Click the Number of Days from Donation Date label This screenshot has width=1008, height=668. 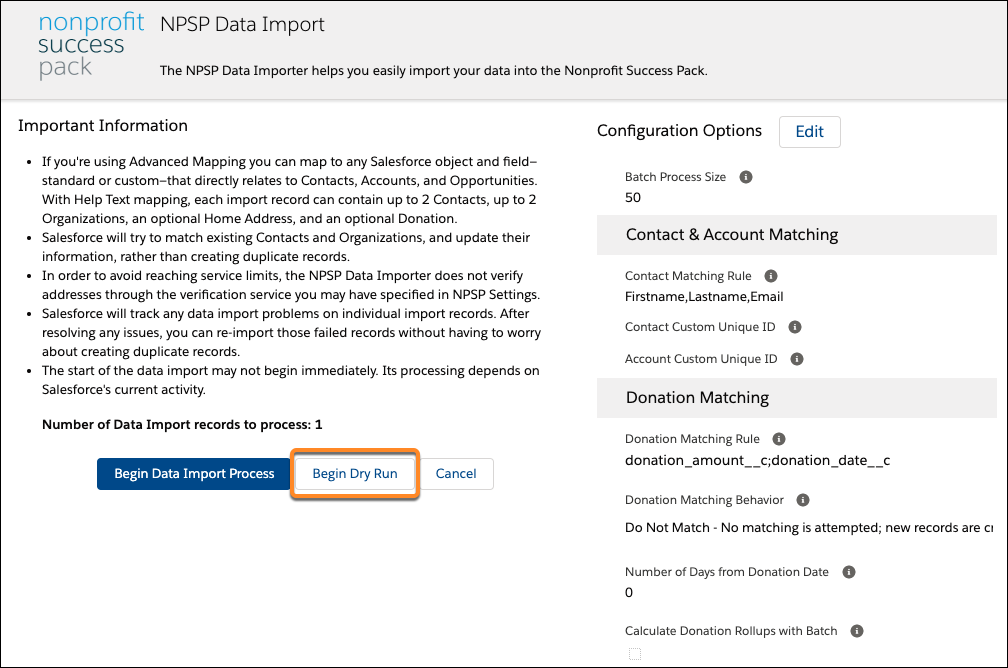[x=727, y=572]
